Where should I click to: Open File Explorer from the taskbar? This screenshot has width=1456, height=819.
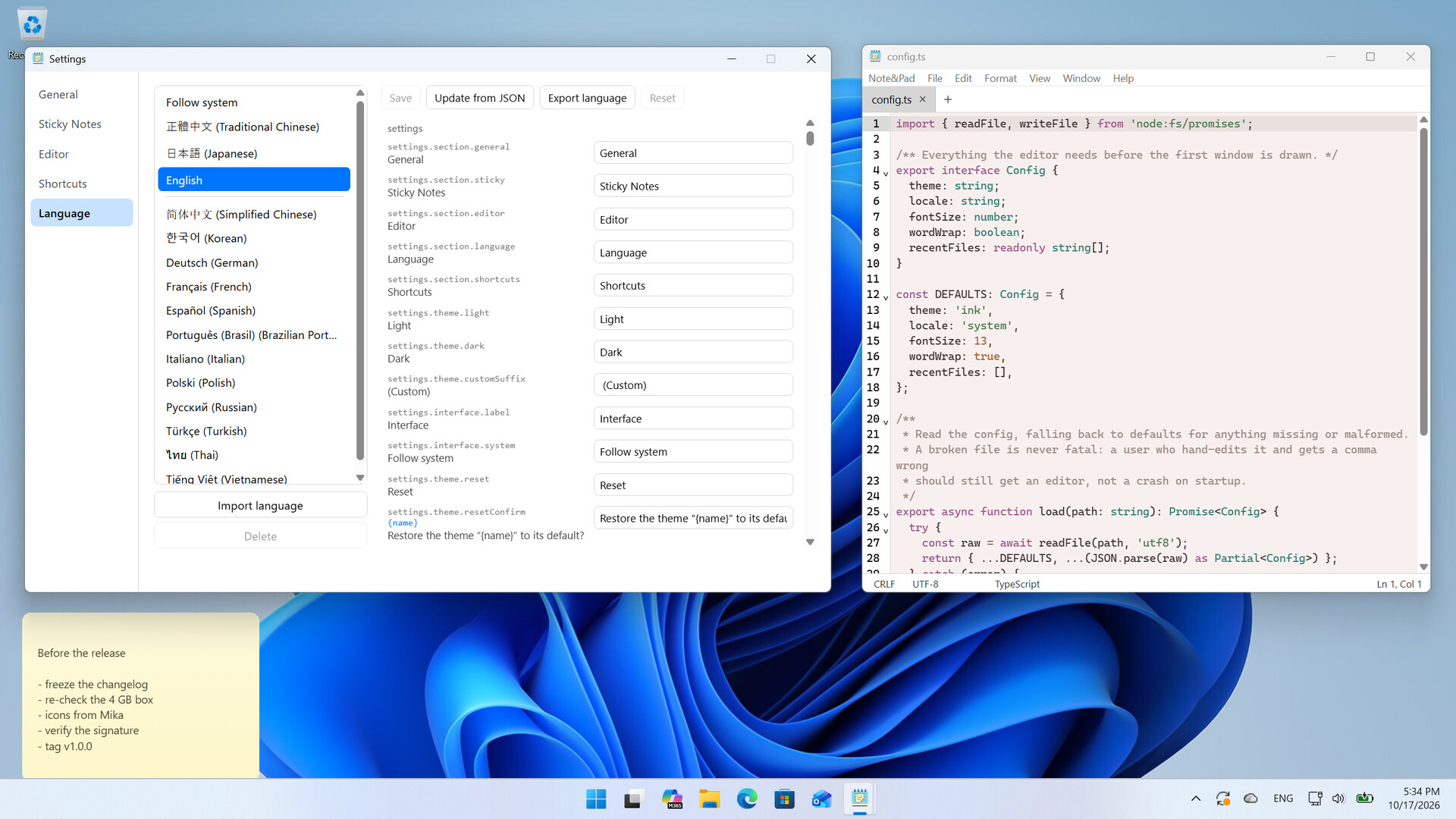point(709,799)
